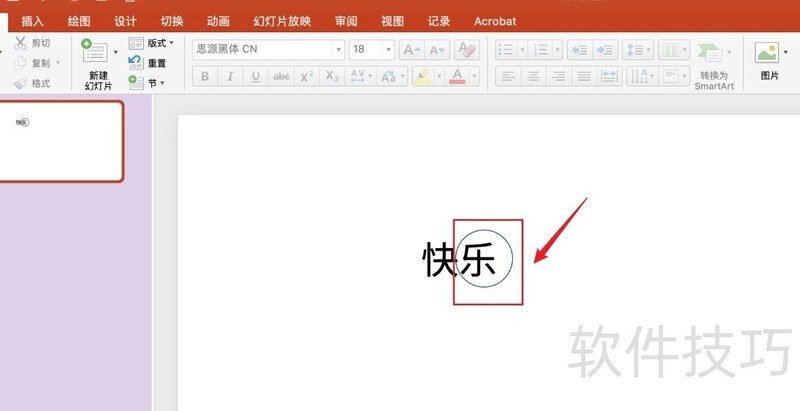Toggle bold formatting
Viewport: 800px width, 411px height.
[x=205, y=76]
